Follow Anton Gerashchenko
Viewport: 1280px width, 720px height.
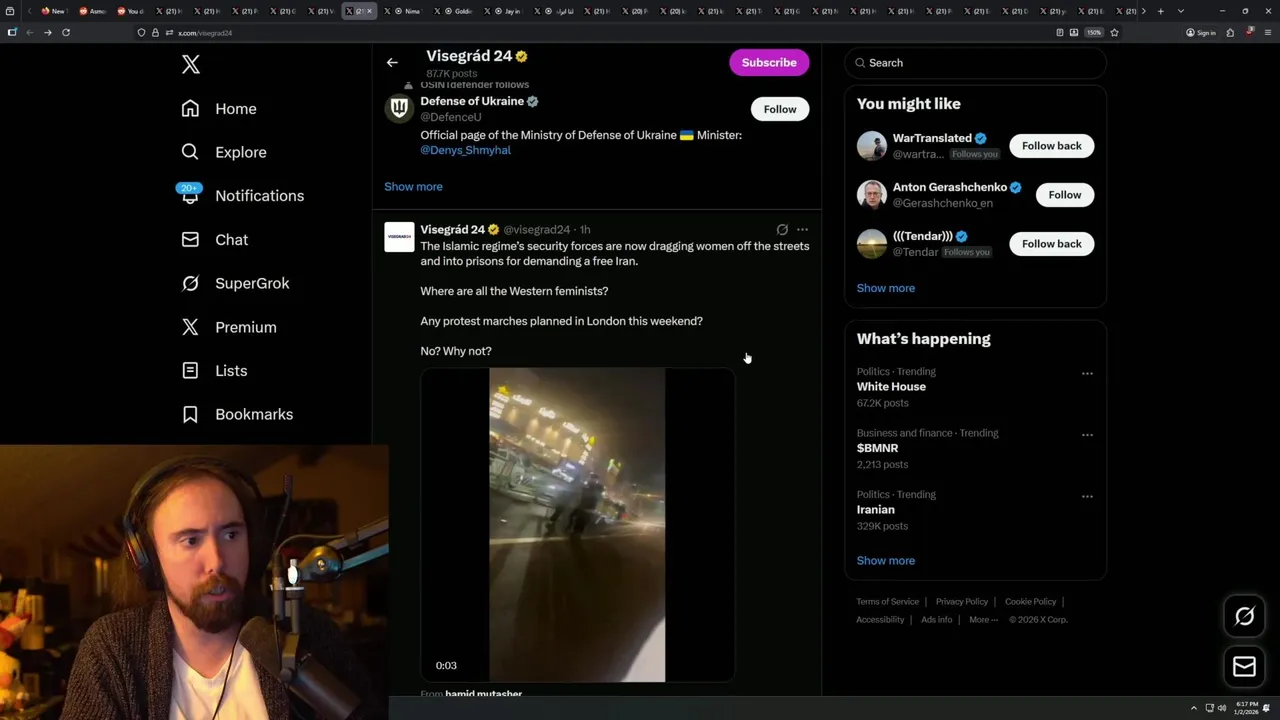click(x=1065, y=195)
